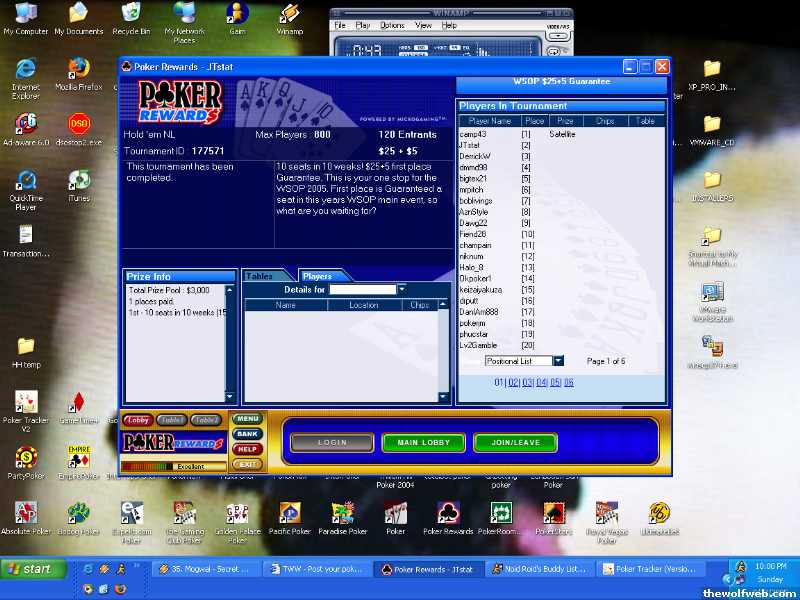This screenshot has height=600, width=800.
Task: Open QuickTime Player desktop icon
Action: click(26, 181)
